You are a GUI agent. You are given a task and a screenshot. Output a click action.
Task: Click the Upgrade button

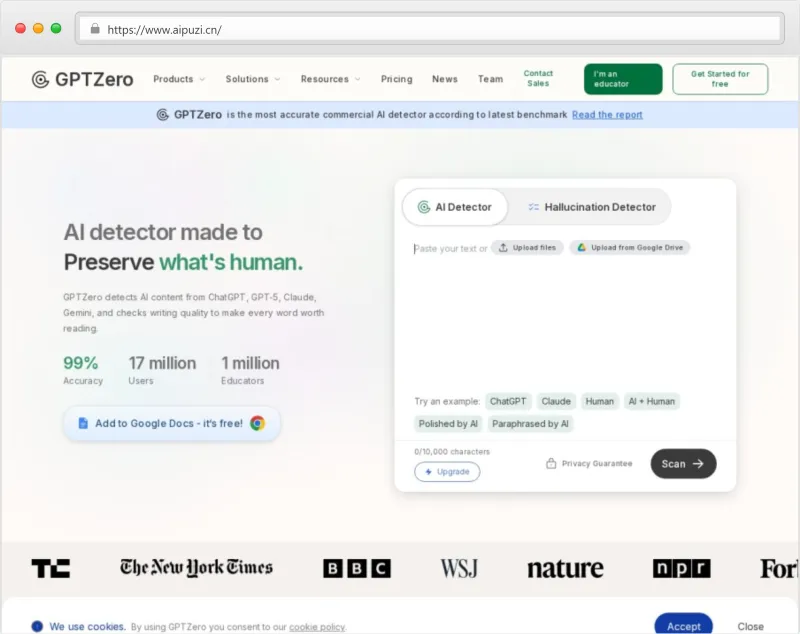(447, 472)
